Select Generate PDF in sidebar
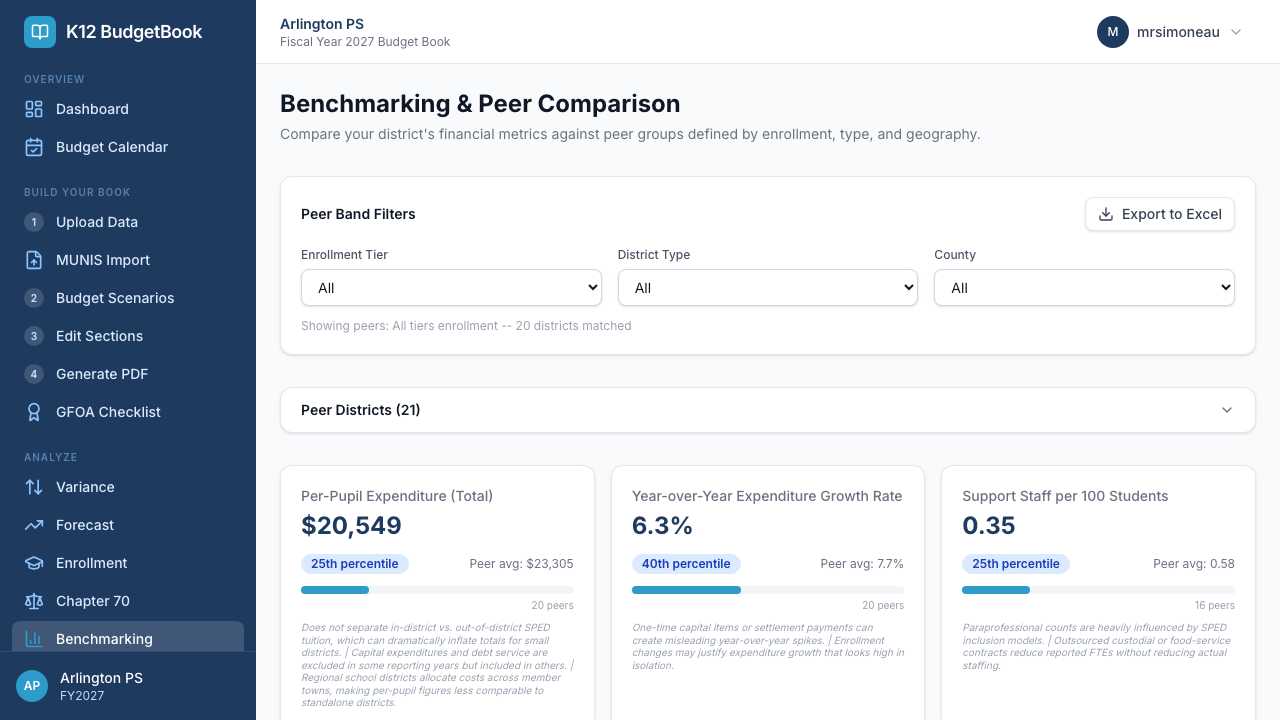This screenshot has width=1280, height=720. [102, 374]
